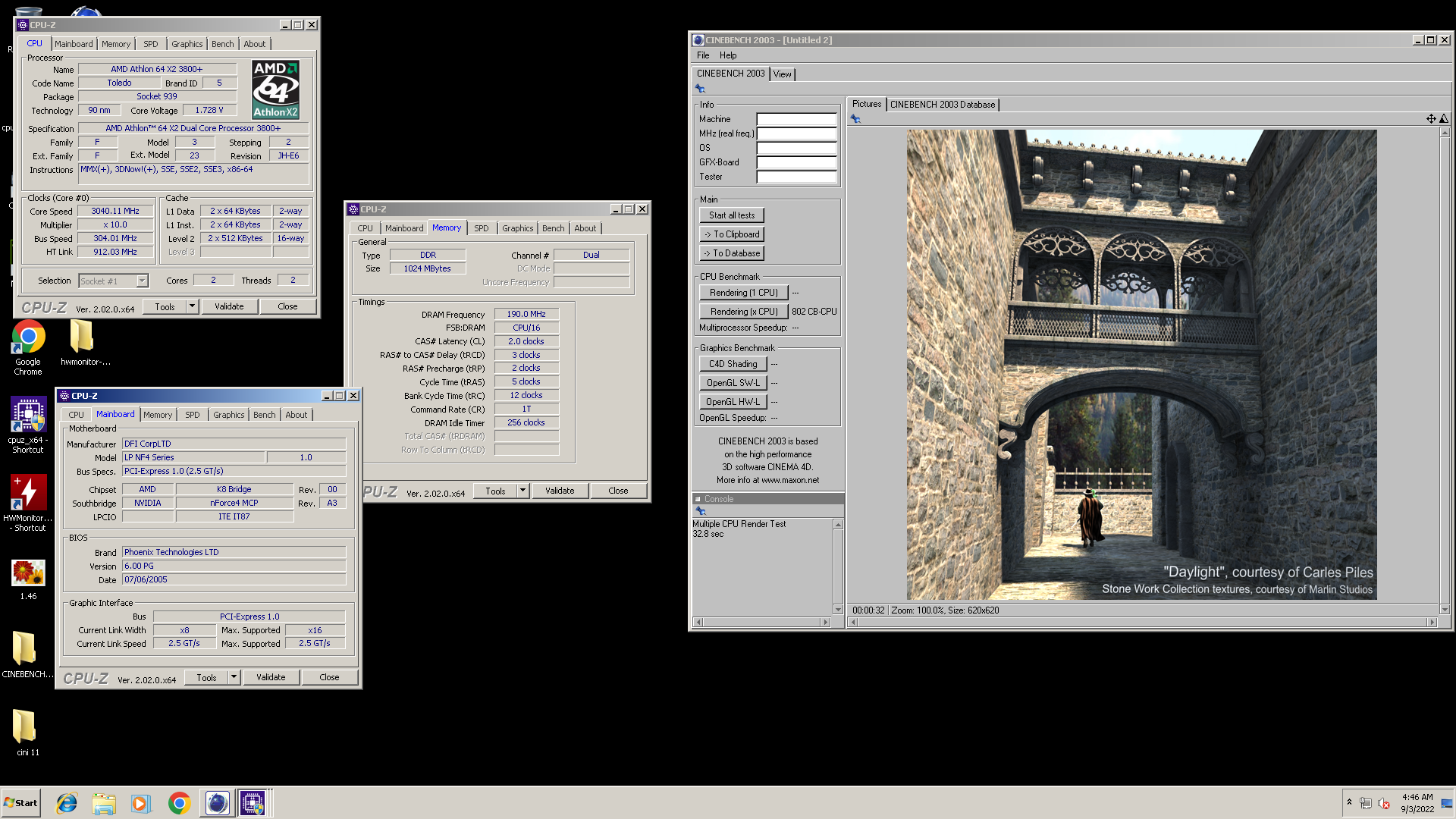Click the AMD Athlon 64 X2 logo
1456x819 pixels.
coord(275,89)
